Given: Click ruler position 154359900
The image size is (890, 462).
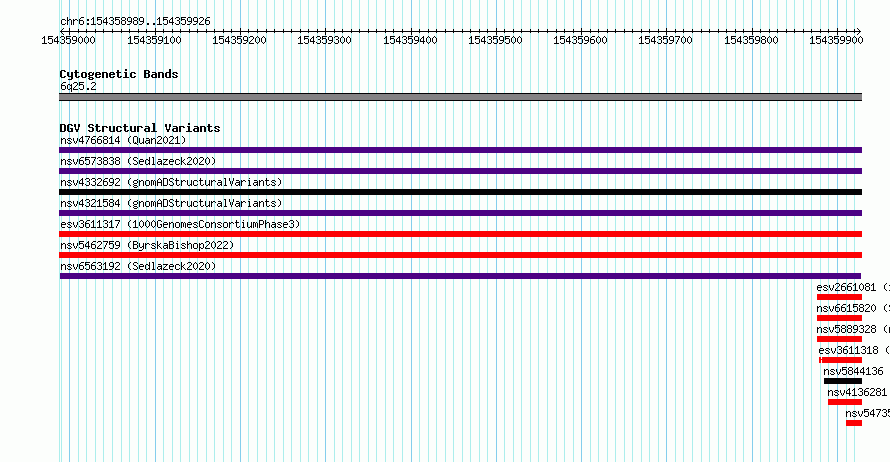Looking at the screenshot, I should click(836, 40).
